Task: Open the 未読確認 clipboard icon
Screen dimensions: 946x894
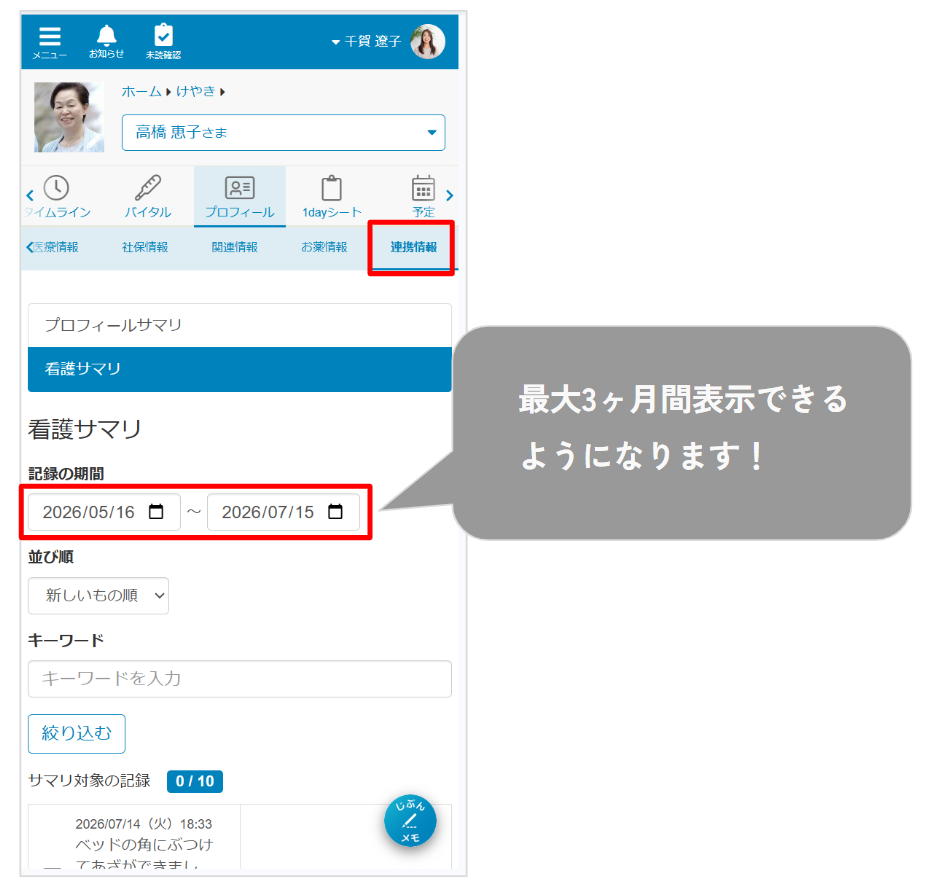Action: click(163, 42)
